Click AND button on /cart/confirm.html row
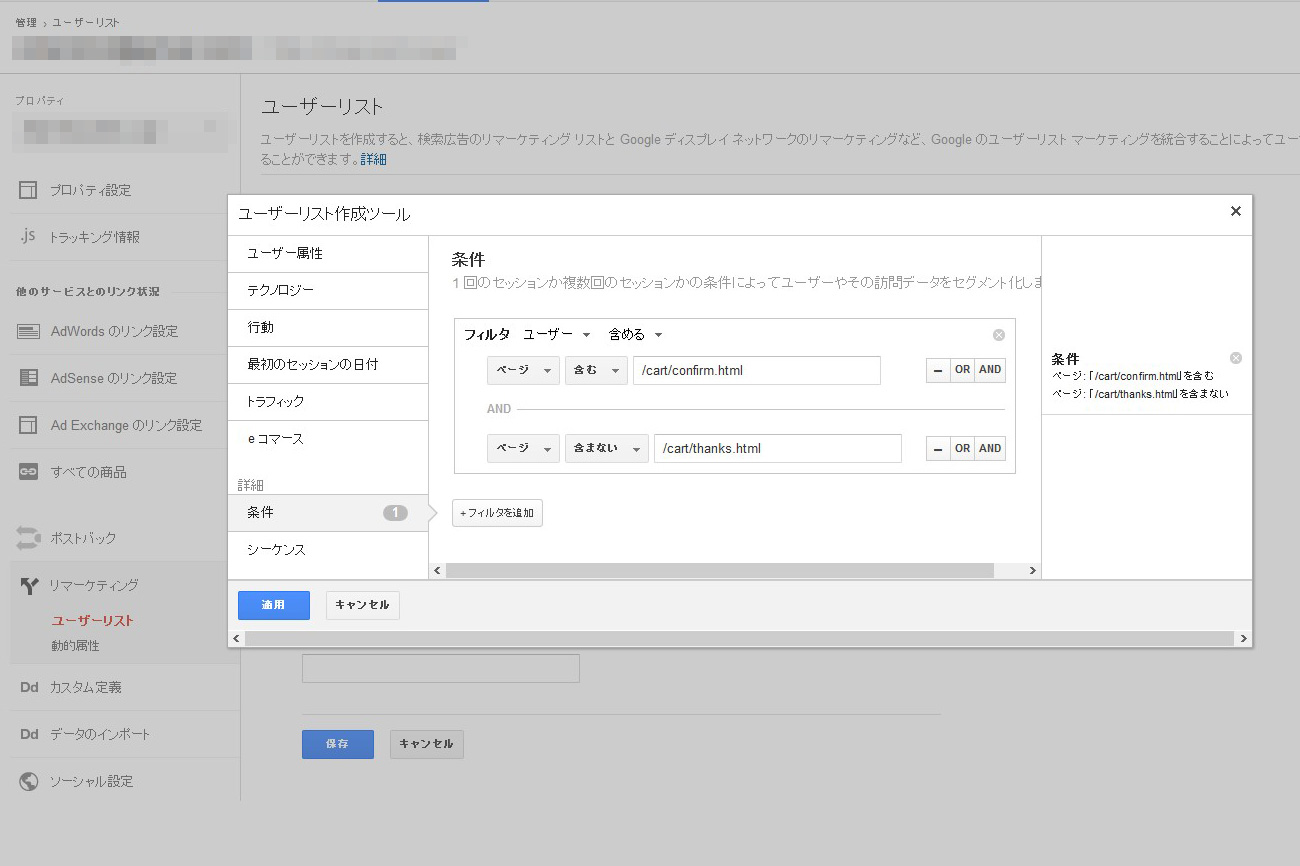 click(990, 370)
